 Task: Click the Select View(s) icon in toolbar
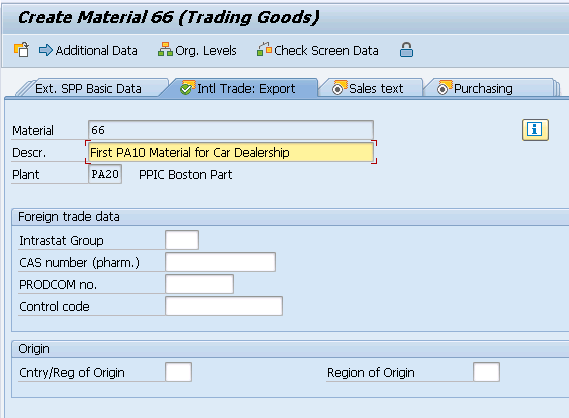[21, 50]
